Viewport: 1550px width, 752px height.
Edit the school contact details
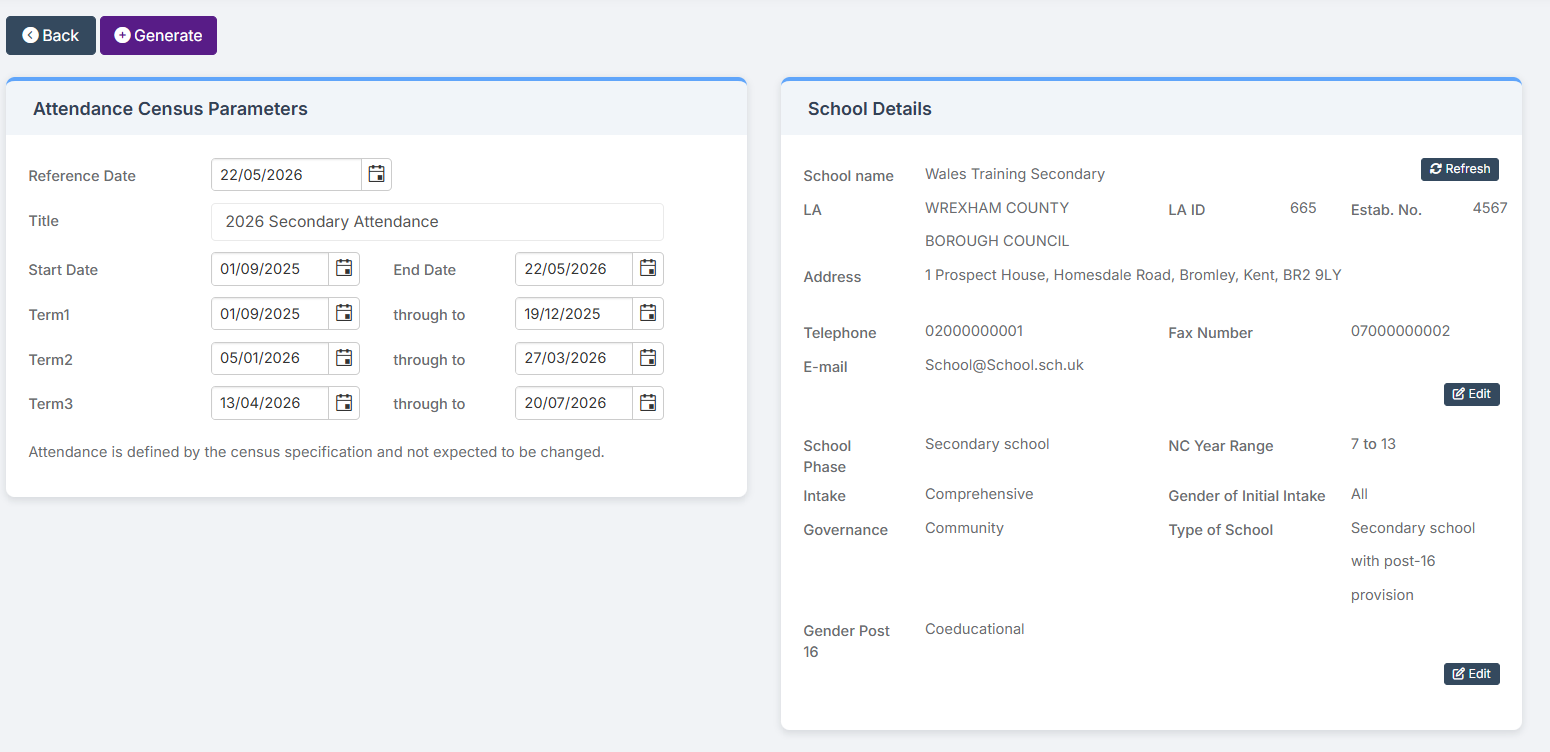tap(1472, 394)
